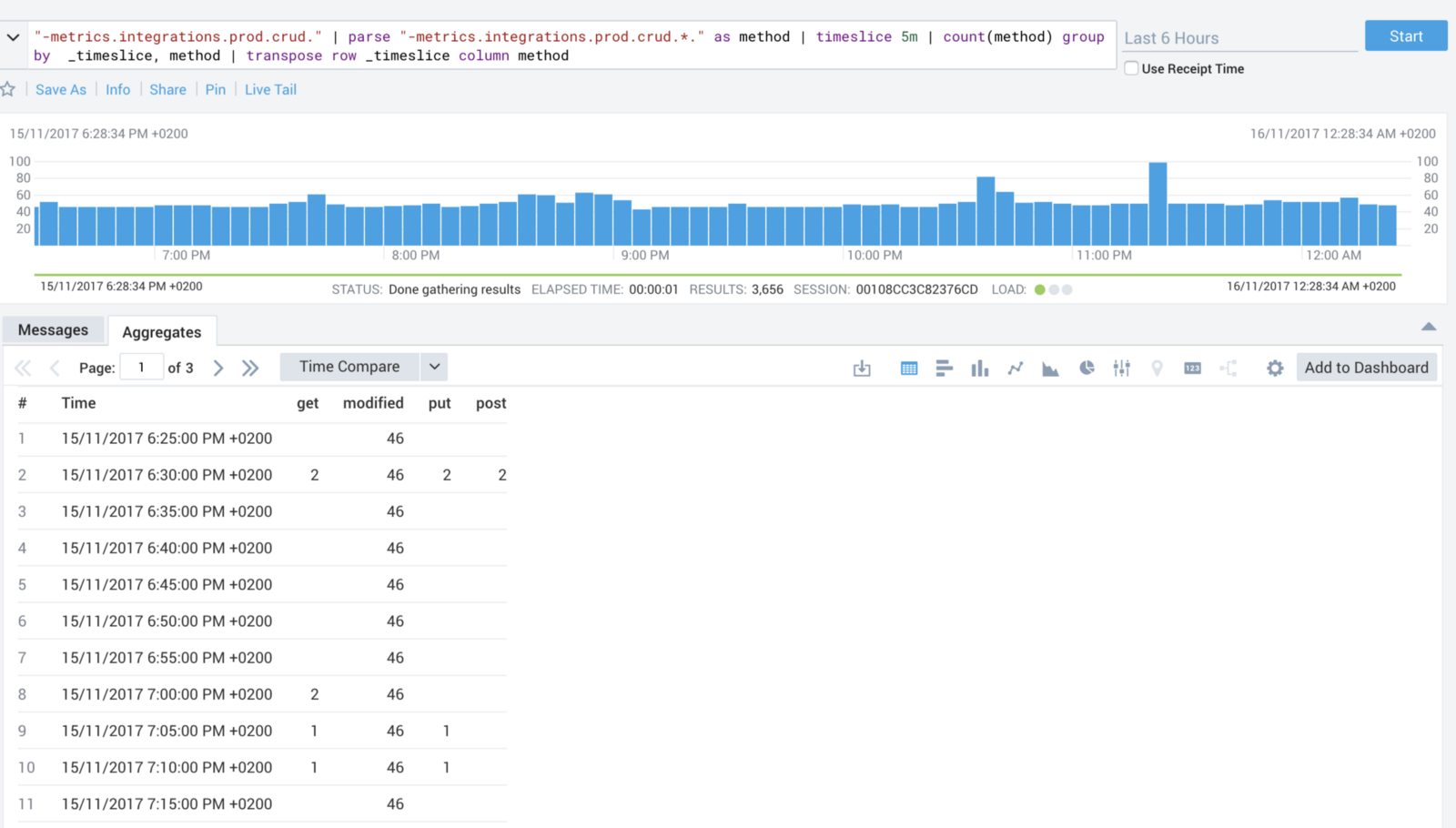Viewport: 1456px width, 828px height.
Task: Collapse the query editor with the chevron
Action: (13, 37)
